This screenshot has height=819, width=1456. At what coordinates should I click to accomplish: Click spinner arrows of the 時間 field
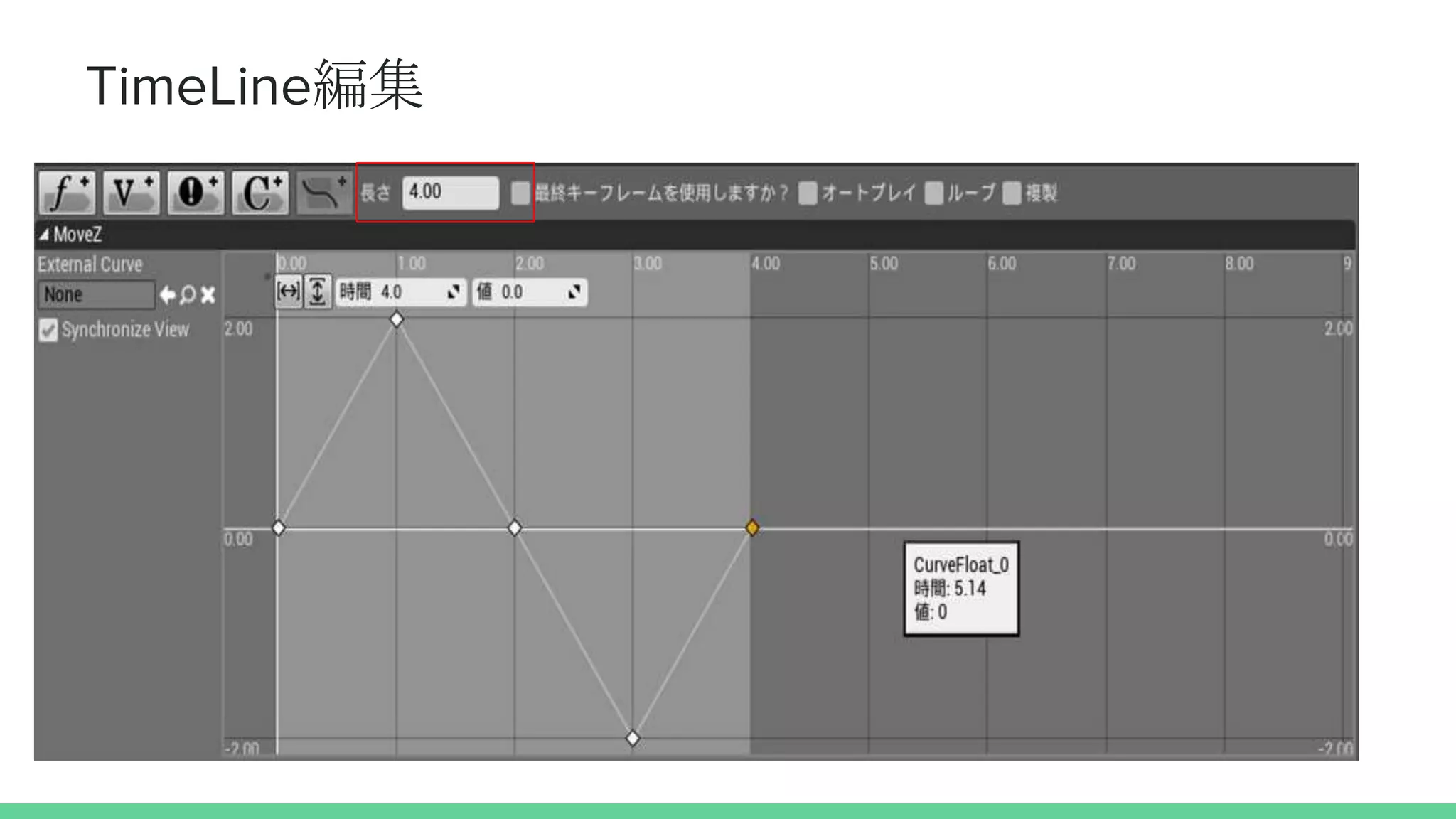(453, 292)
